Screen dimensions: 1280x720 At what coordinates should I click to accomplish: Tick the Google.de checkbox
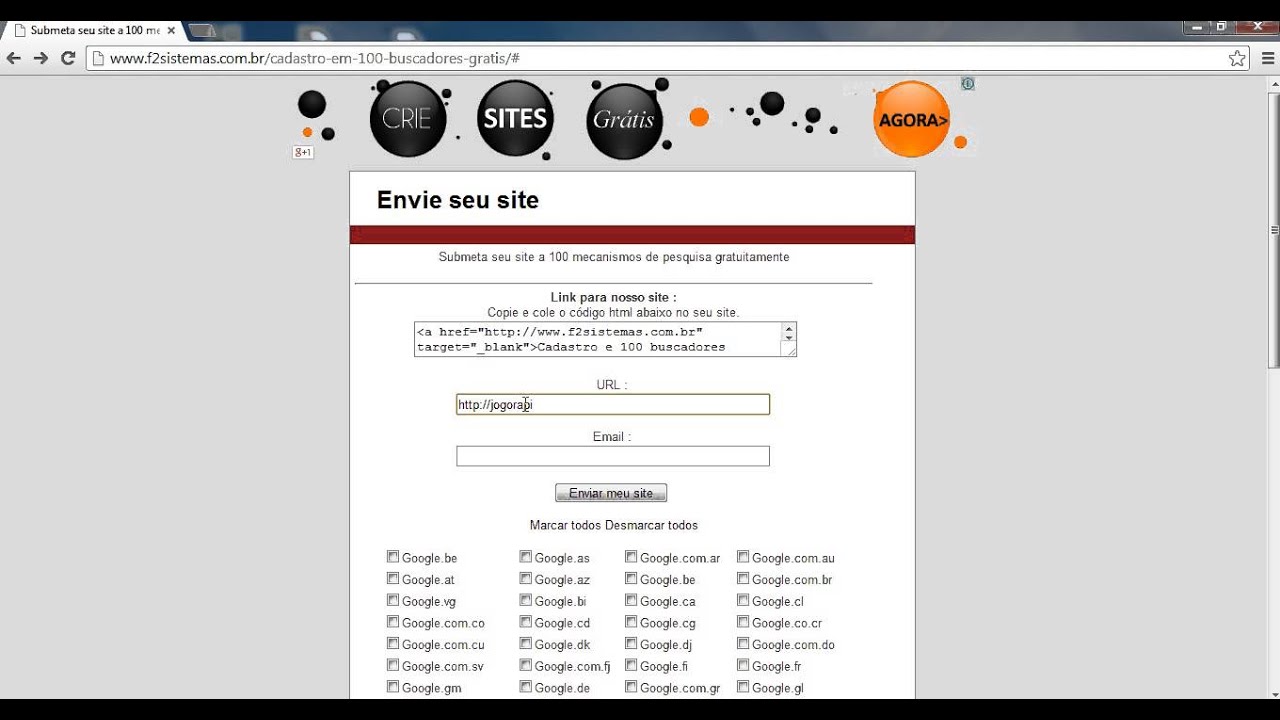click(526, 687)
